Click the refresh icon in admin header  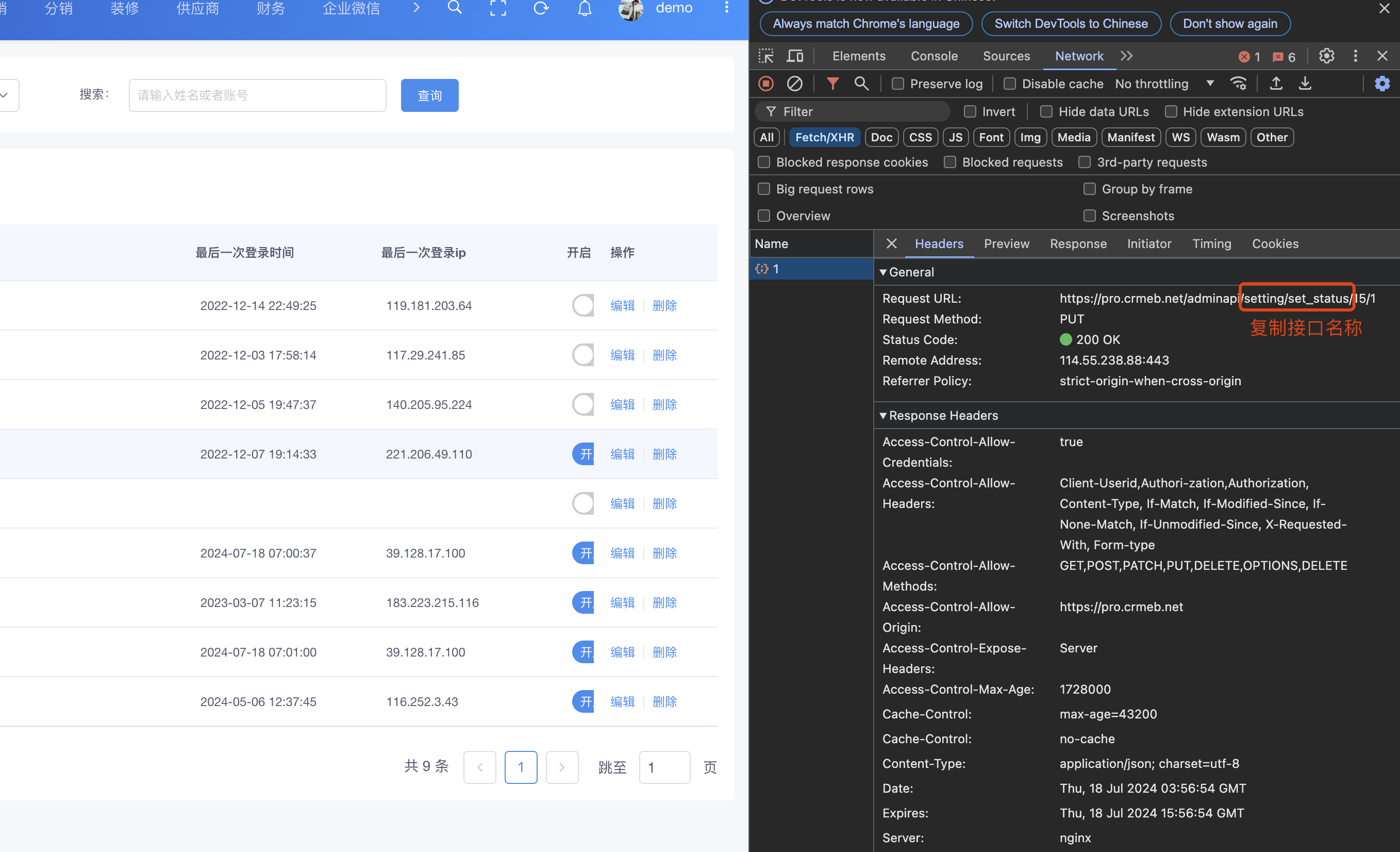(x=541, y=8)
